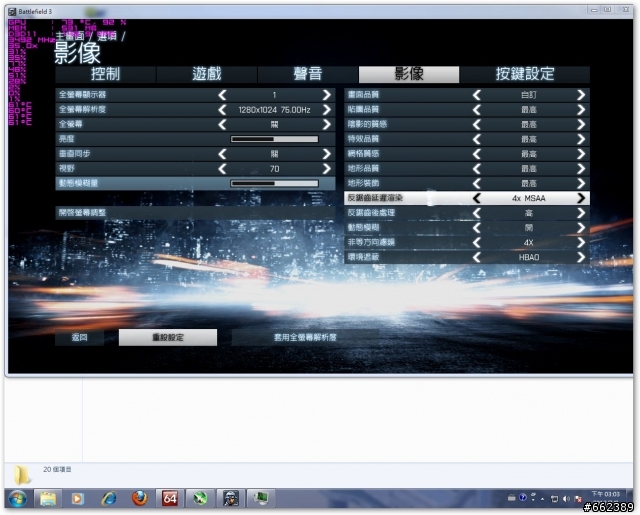This screenshot has width=640, height=515.
Task: Next value for 全螢幕顯示器 monitor
Action: (327, 95)
